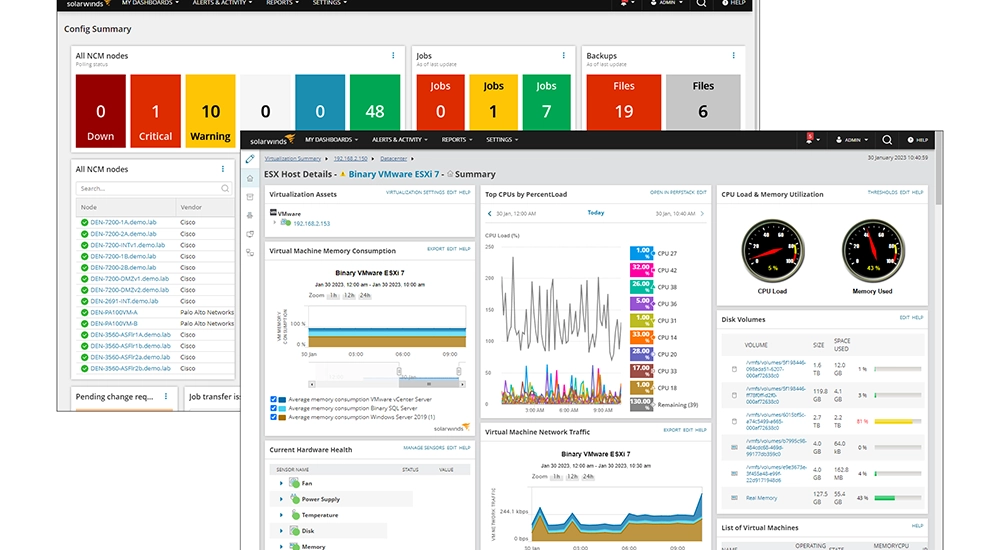The width and height of the screenshot is (1000, 550).
Task: Click the home icon in left sidebar
Action: tap(250, 178)
